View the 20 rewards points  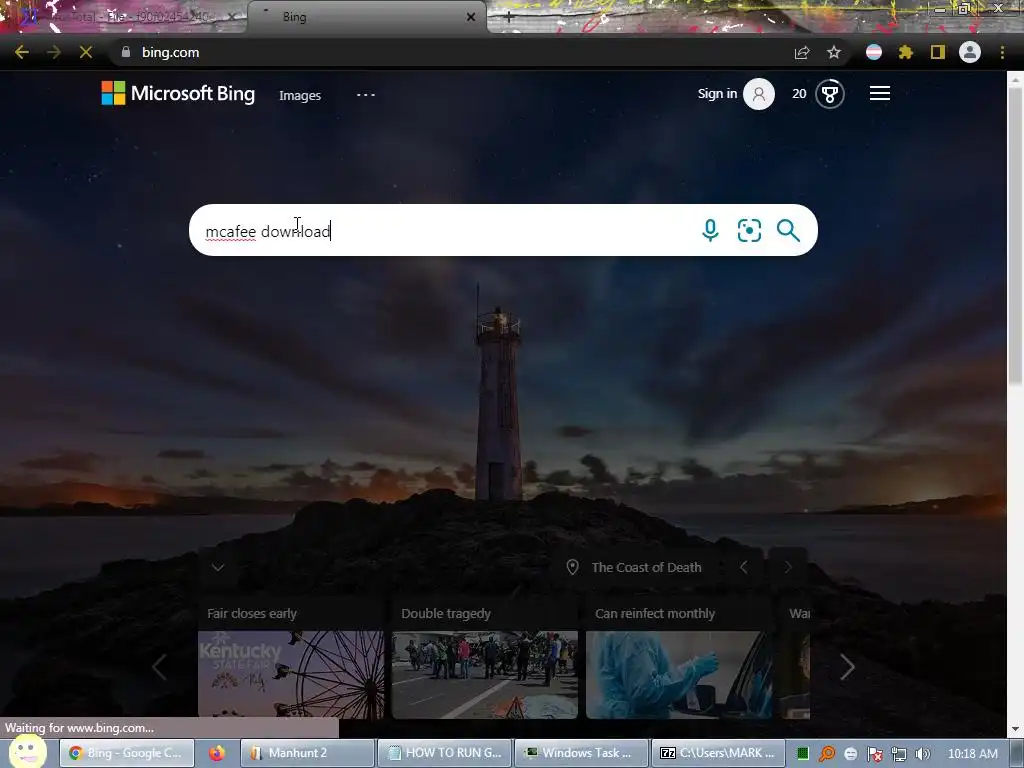799,93
